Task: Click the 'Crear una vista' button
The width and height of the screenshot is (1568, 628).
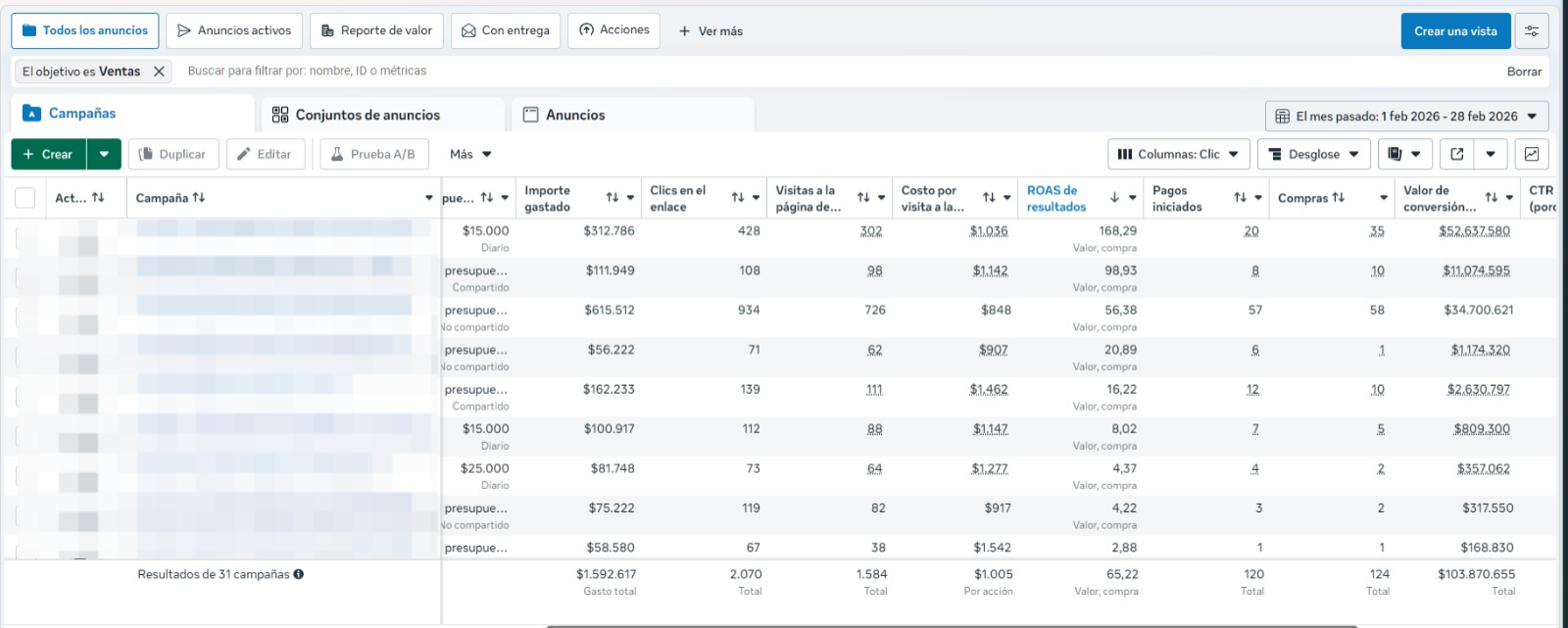Action: coord(1455,31)
